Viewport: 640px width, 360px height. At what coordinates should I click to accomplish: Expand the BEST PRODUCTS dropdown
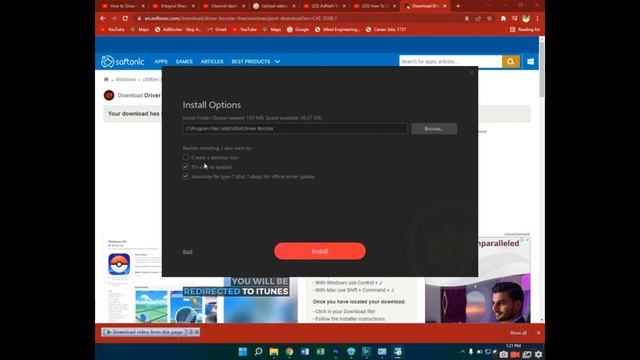(x=256, y=62)
